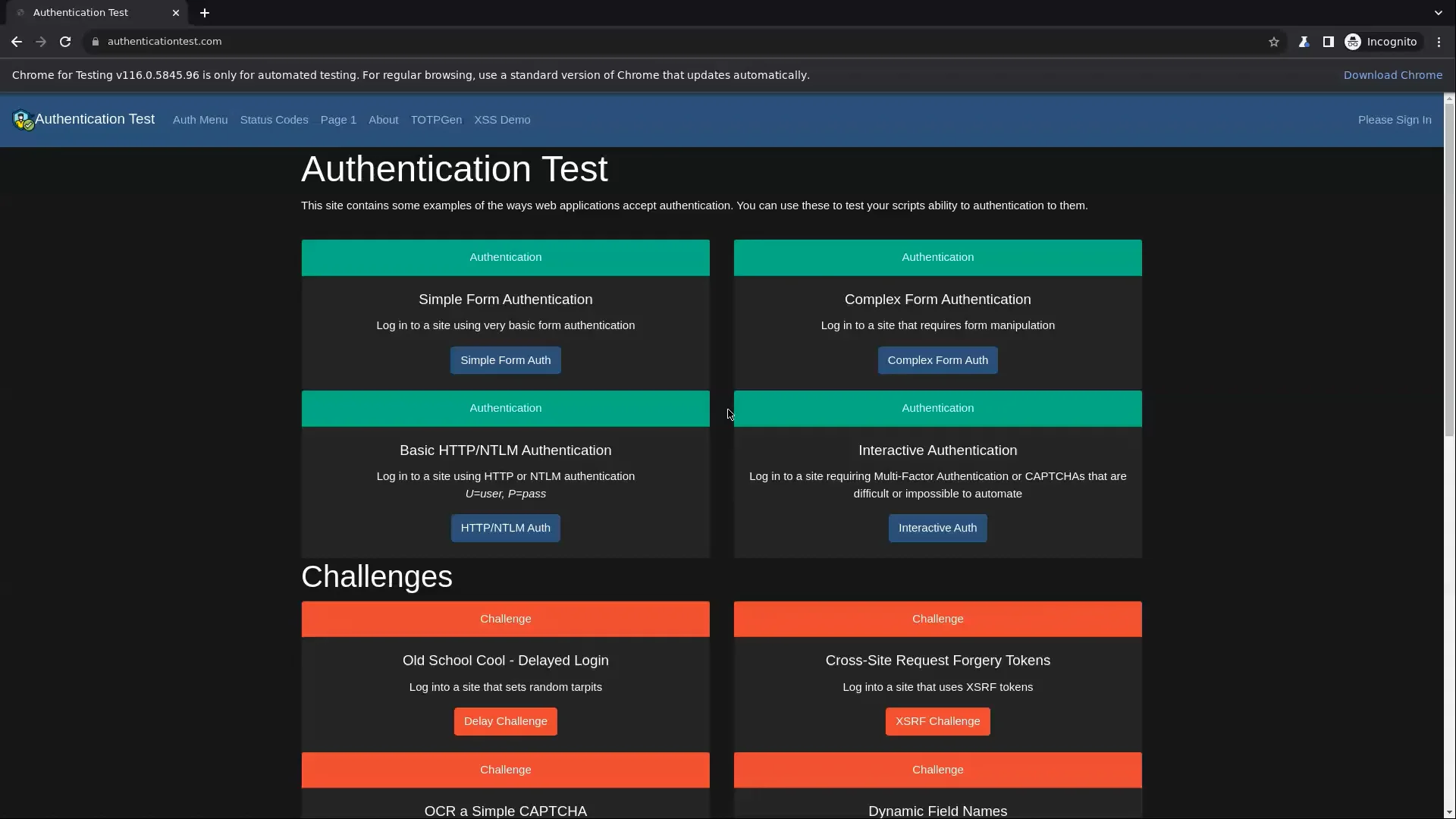Click the HTTP/NTLM Auth button
The height and width of the screenshot is (819, 1456).
click(506, 528)
